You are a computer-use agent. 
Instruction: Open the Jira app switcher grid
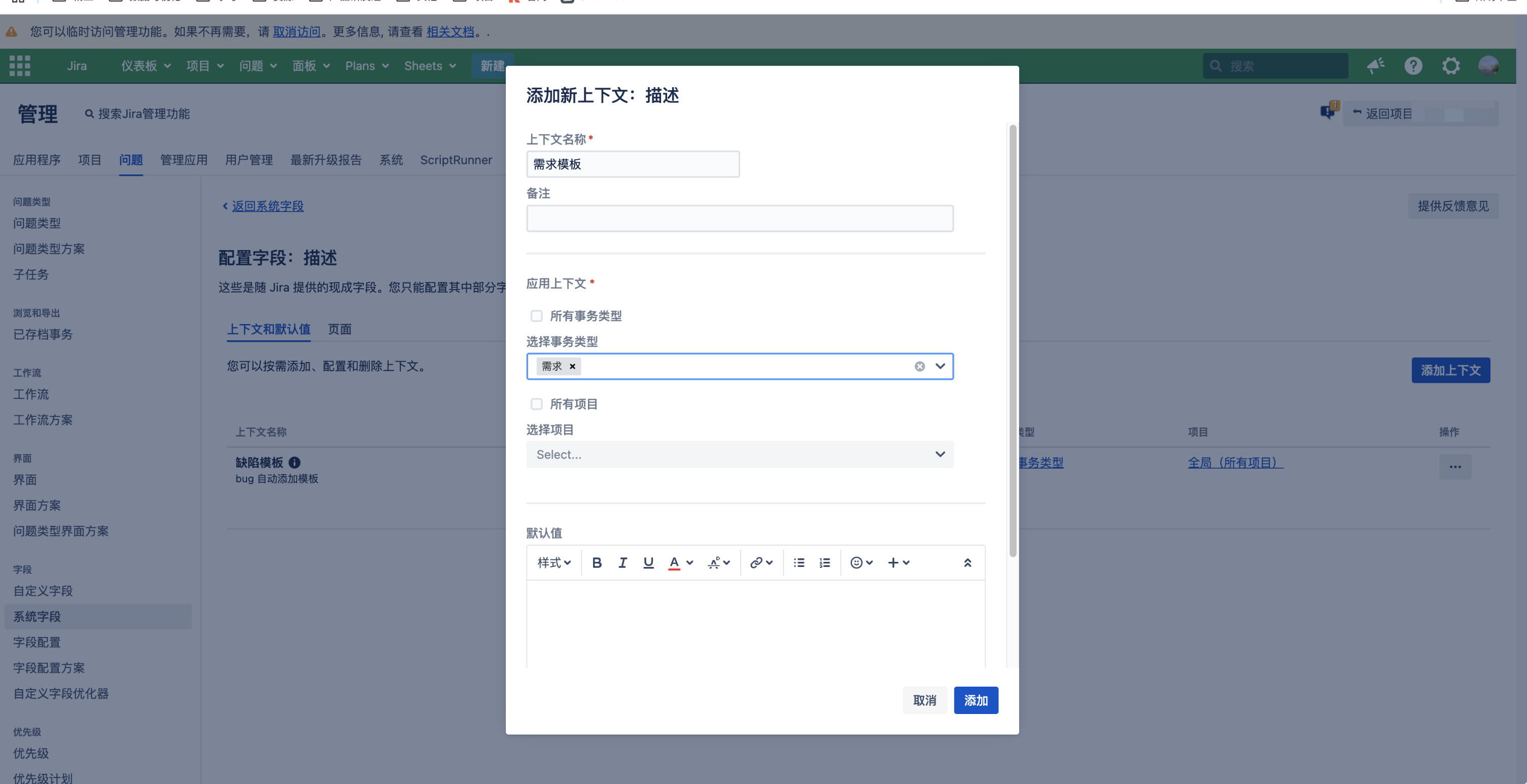point(20,66)
